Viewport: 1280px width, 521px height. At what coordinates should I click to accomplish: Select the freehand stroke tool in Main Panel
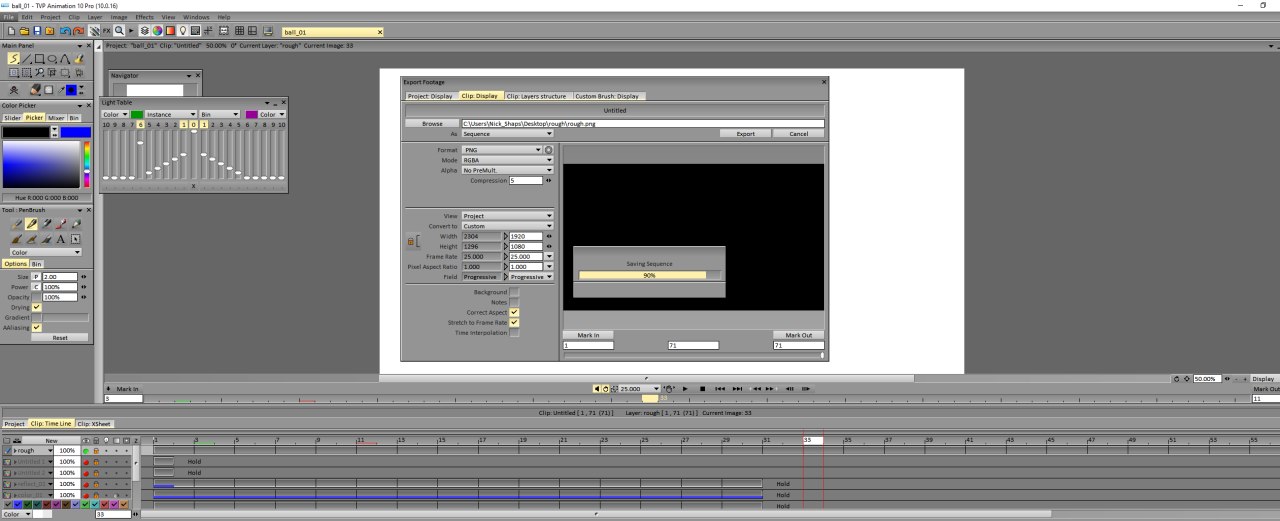(14, 59)
